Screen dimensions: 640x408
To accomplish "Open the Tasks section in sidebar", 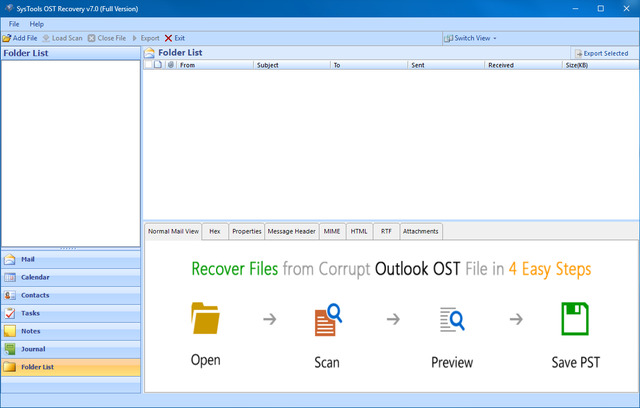I will tap(70, 313).
